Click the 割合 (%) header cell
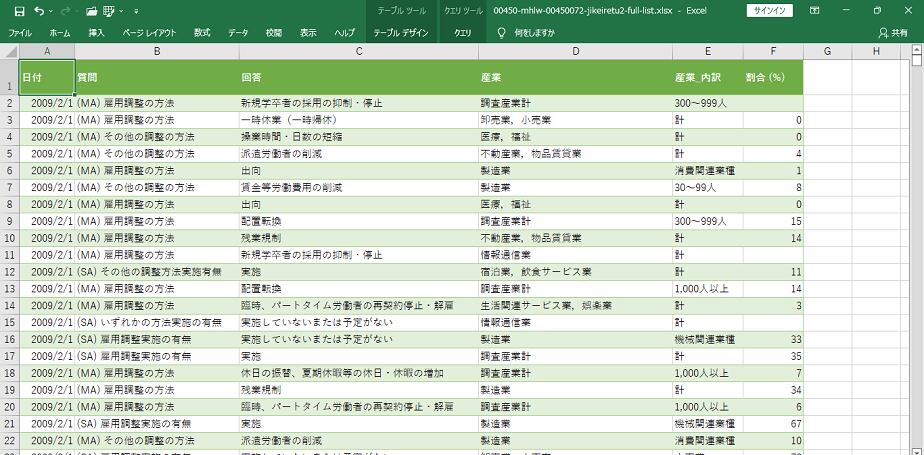 (x=773, y=77)
